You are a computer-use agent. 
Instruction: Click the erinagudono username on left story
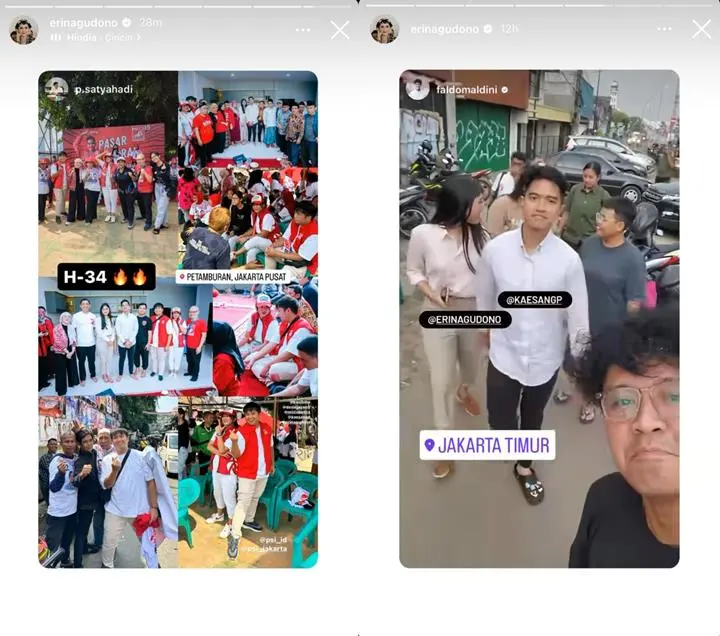coord(84,23)
